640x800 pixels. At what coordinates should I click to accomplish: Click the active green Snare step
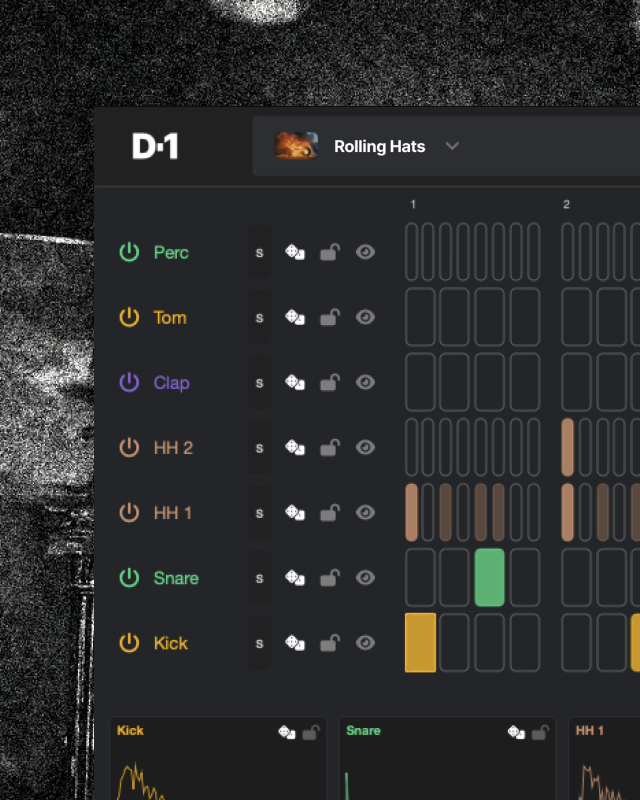[x=489, y=577]
